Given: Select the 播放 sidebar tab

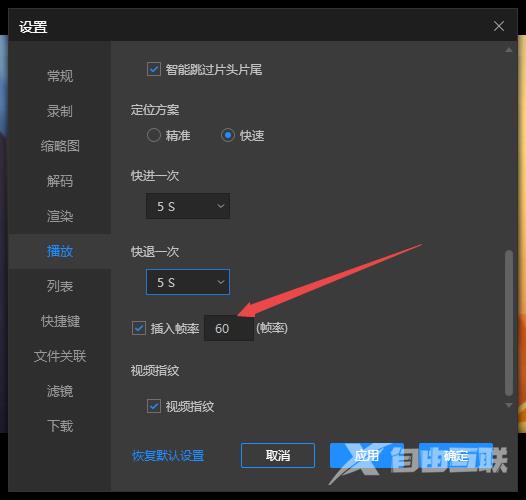Looking at the screenshot, I should [x=60, y=251].
